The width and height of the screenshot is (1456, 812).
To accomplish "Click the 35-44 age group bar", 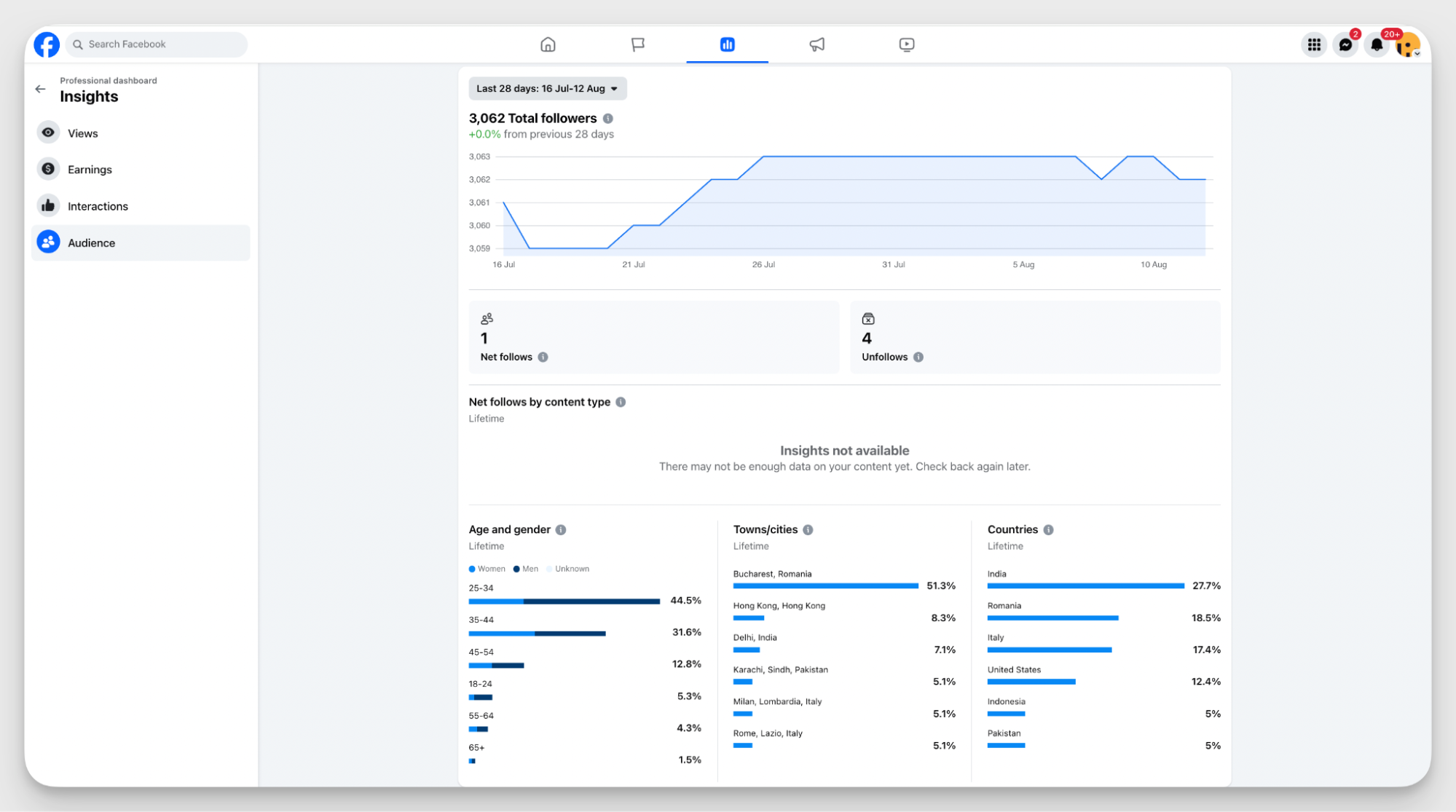I will click(537, 634).
